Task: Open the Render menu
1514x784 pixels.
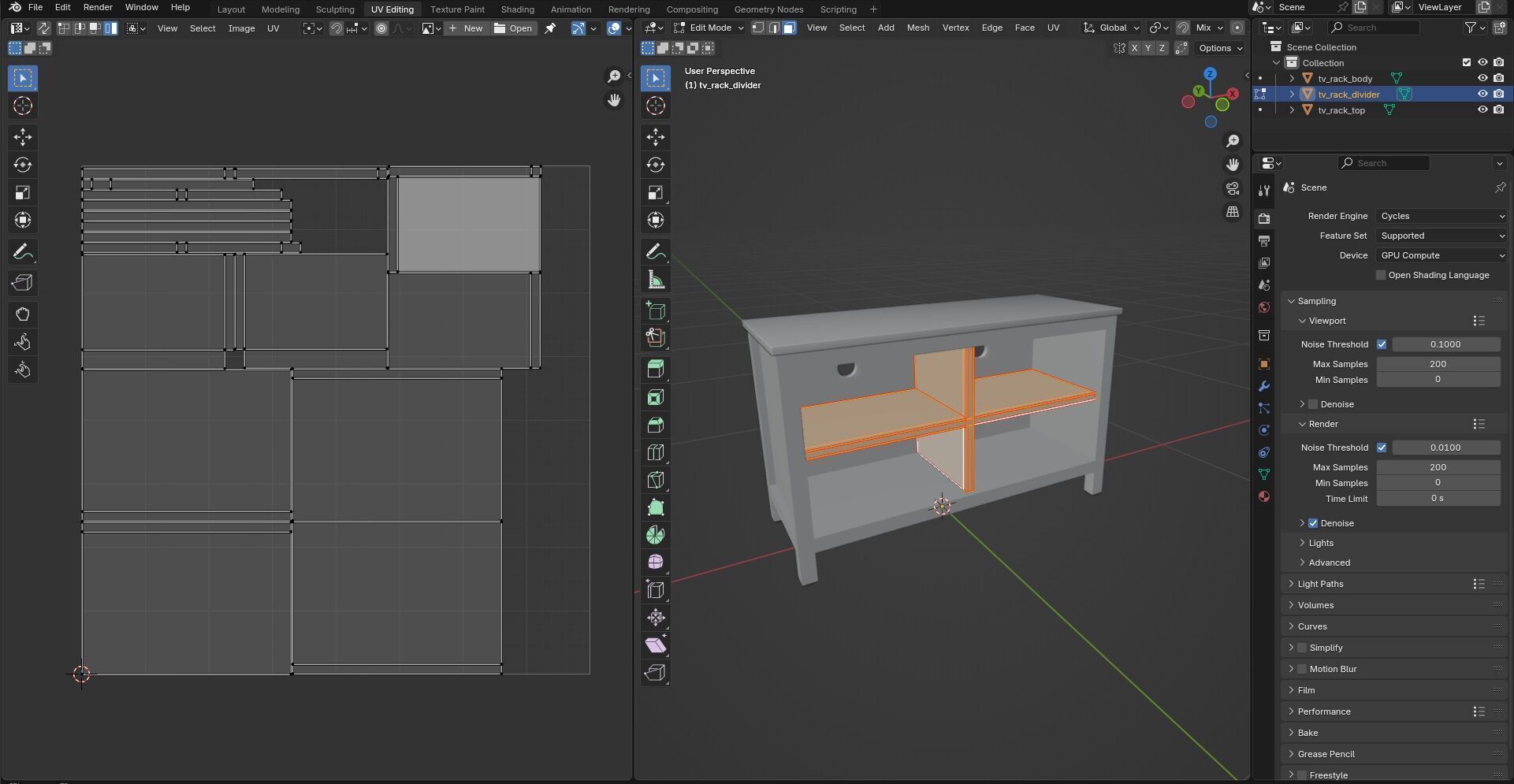Action: coord(98,7)
